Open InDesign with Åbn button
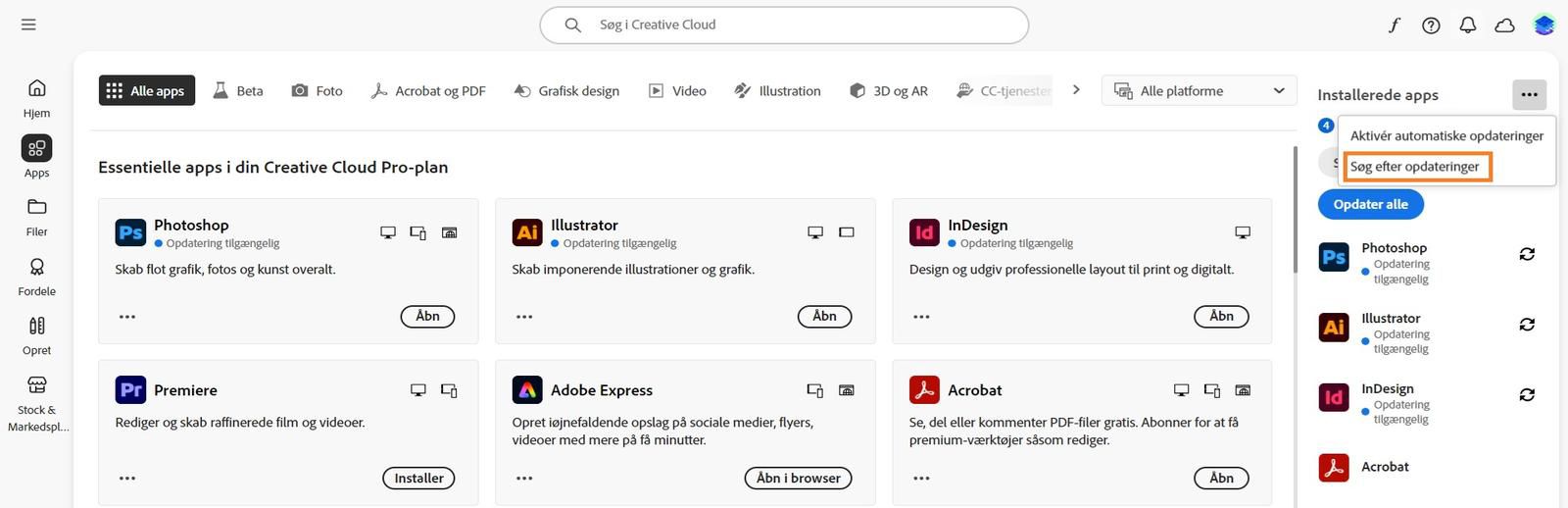This screenshot has height=508, width=1568. [1221, 316]
